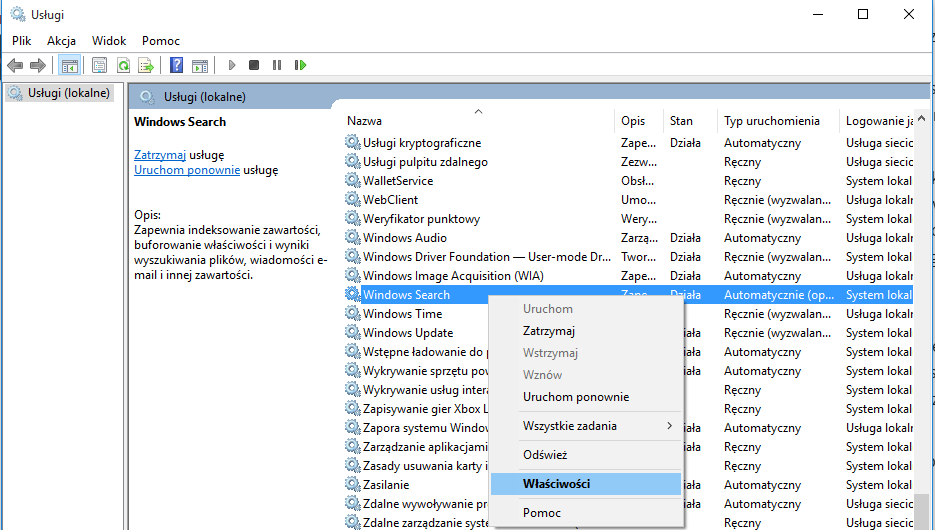Image resolution: width=935 pixels, height=530 pixels.
Task: Click the green Refresh toolbar icon
Action: [x=123, y=65]
